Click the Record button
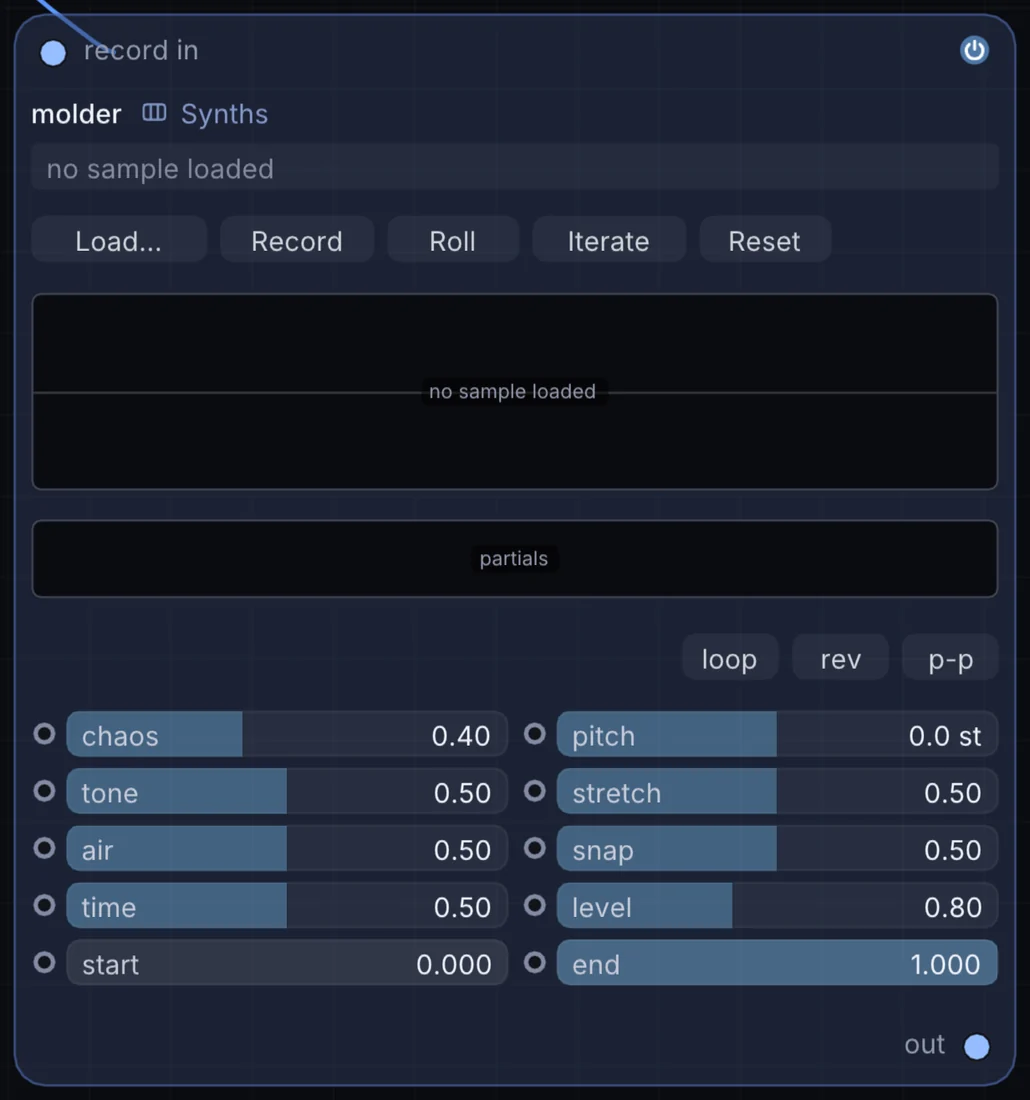This screenshot has width=1030, height=1100. coord(297,240)
